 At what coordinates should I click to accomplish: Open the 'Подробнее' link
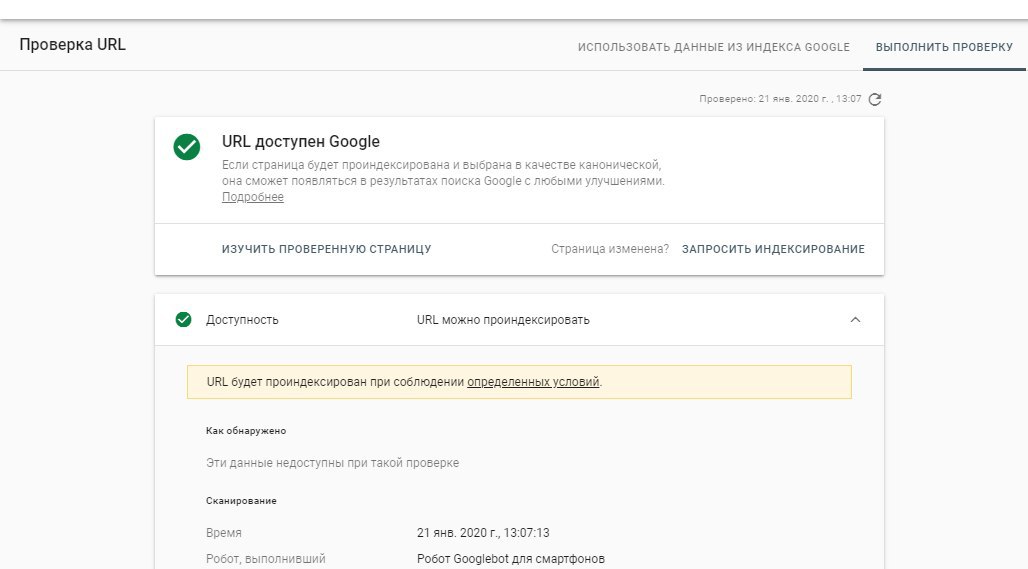pos(252,197)
